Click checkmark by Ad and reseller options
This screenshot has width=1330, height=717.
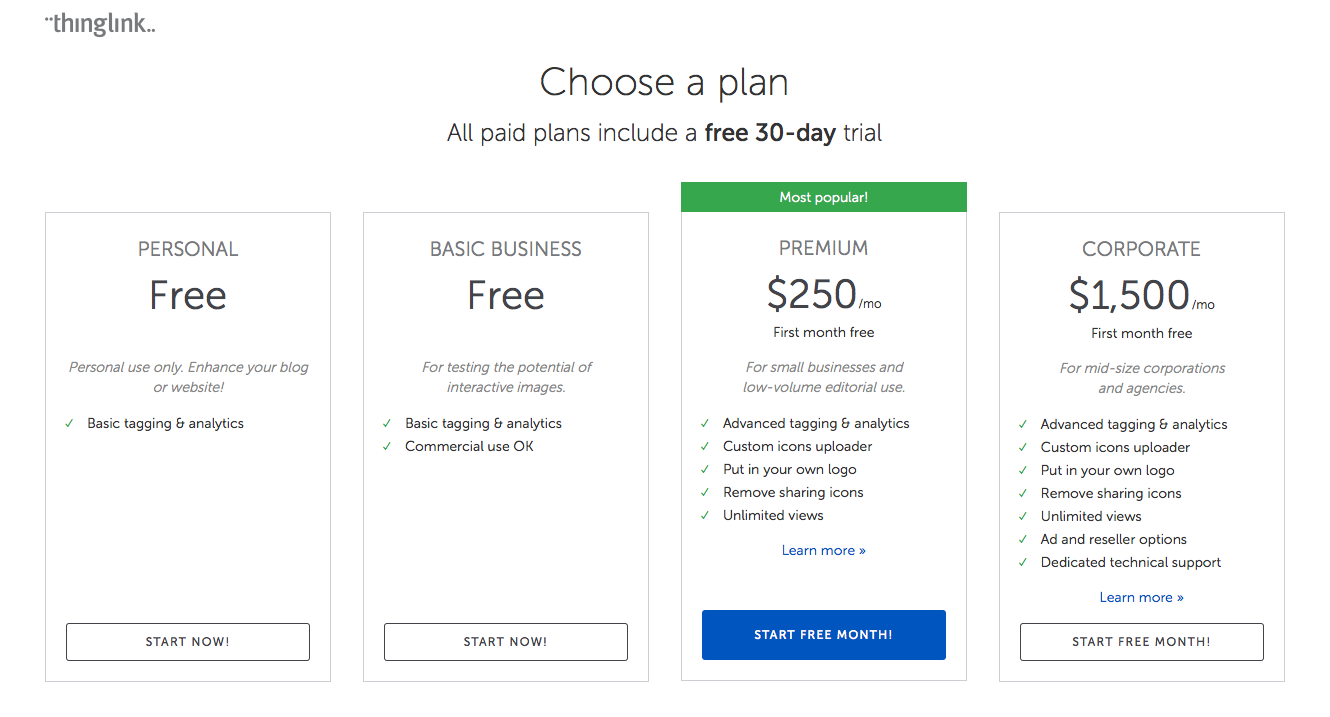(1023, 540)
